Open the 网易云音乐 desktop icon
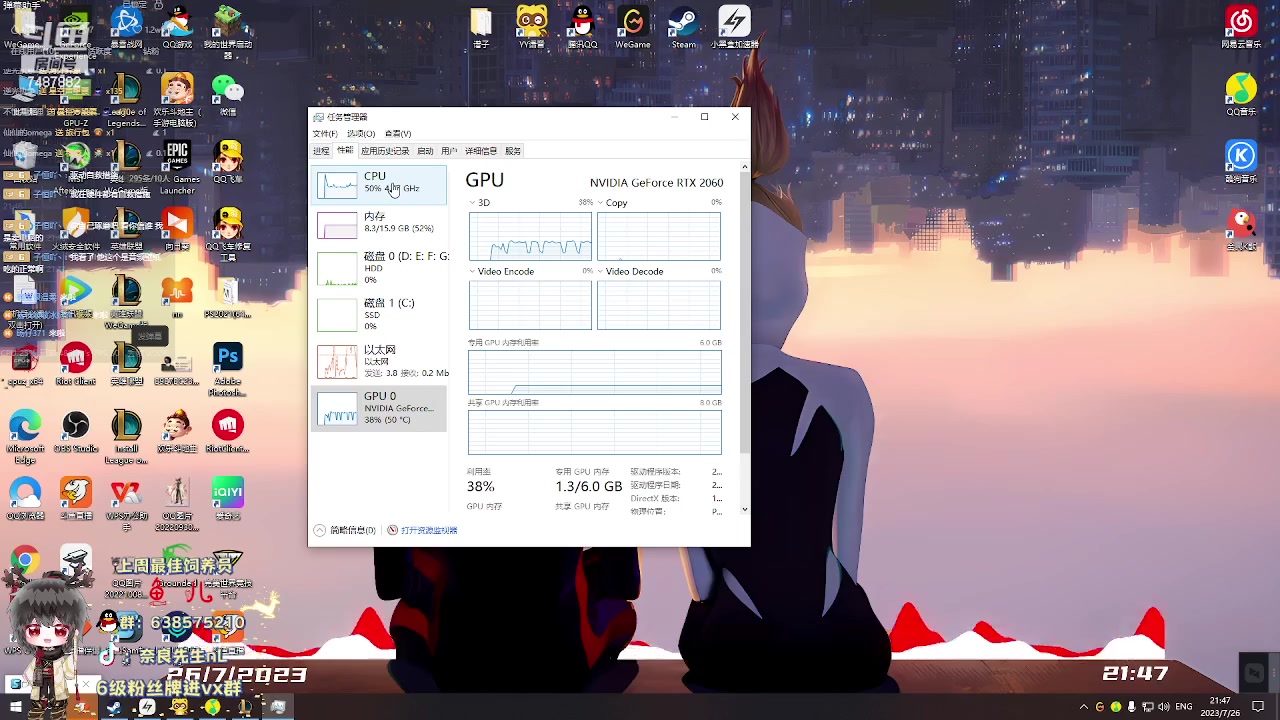This screenshot has height=720, width=1280. (1241, 27)
